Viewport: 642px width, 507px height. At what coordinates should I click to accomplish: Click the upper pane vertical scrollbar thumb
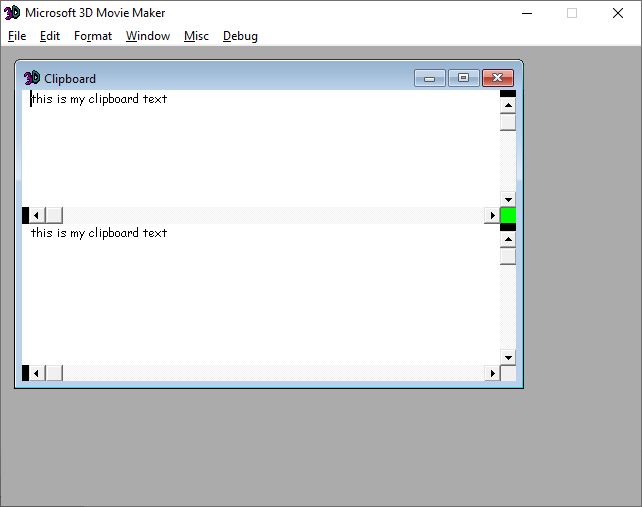508,122
